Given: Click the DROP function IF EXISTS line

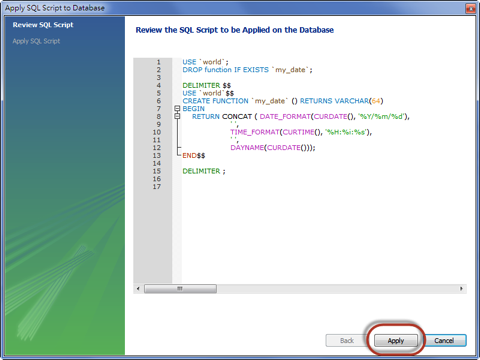Looking at the screenshot, I should point(247,70).
